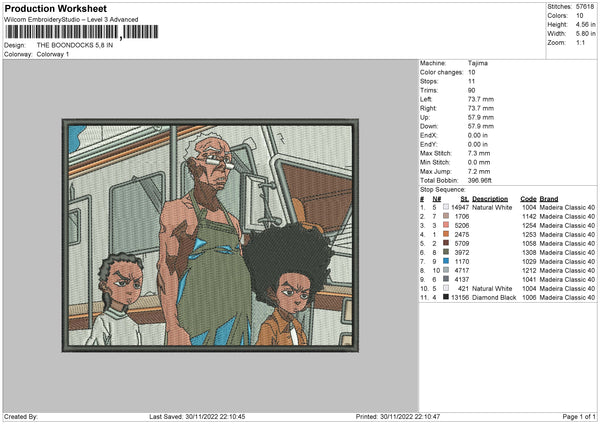600x424 pixels.
Task: Click the Page 1 of 1 footer
Action: click(579, 416)
